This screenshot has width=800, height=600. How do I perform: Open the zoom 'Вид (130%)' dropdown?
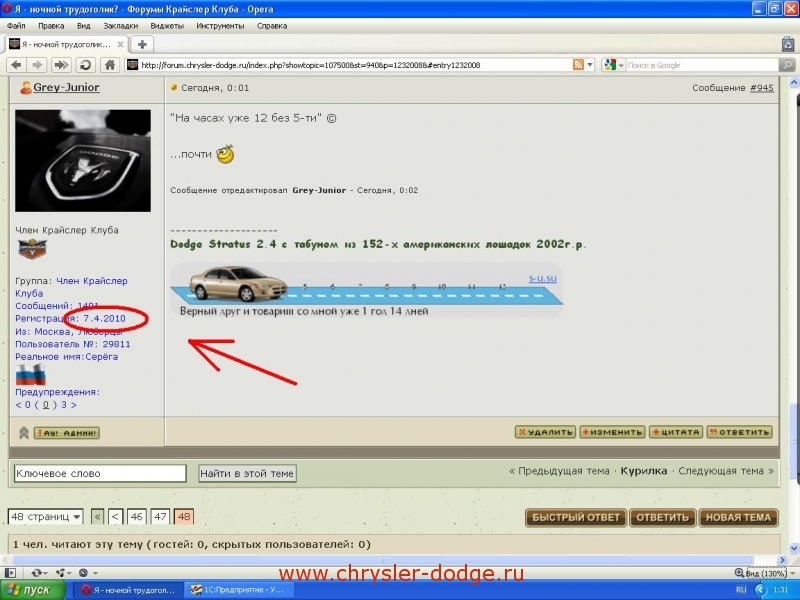click(765, 573)
